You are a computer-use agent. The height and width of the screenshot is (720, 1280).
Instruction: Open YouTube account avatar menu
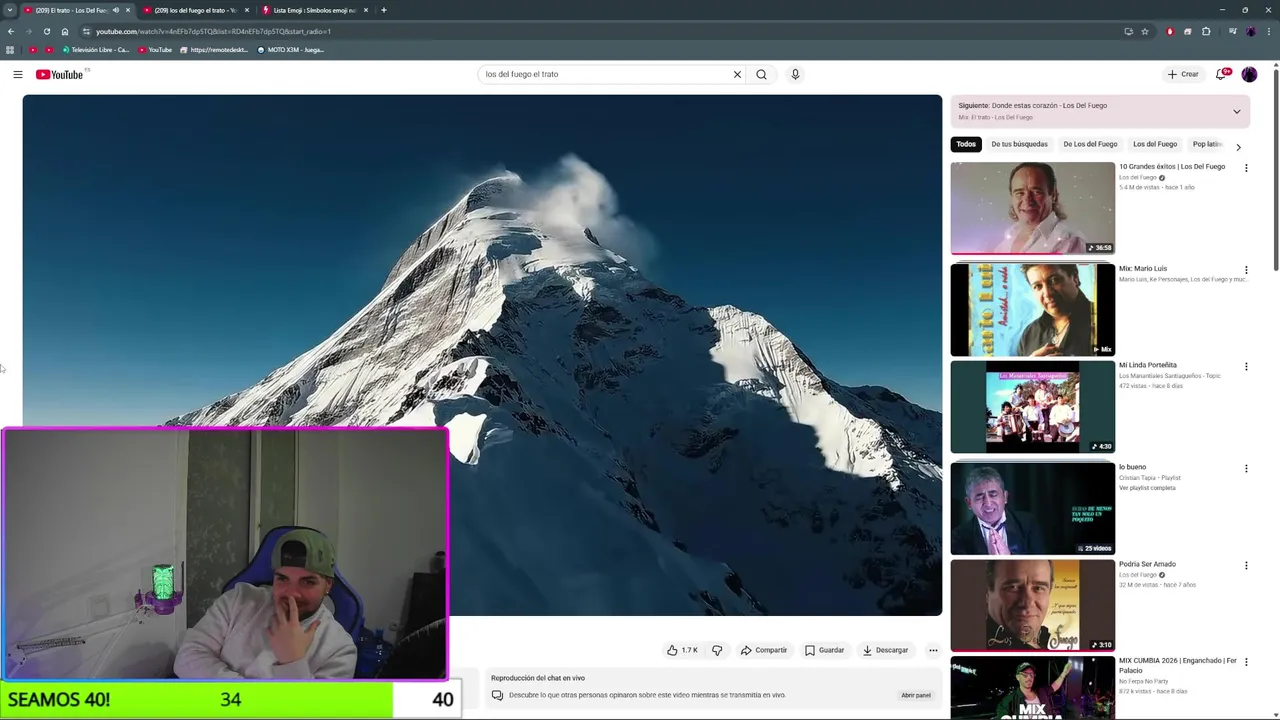pyautogui.click(x=1249, y=74)
